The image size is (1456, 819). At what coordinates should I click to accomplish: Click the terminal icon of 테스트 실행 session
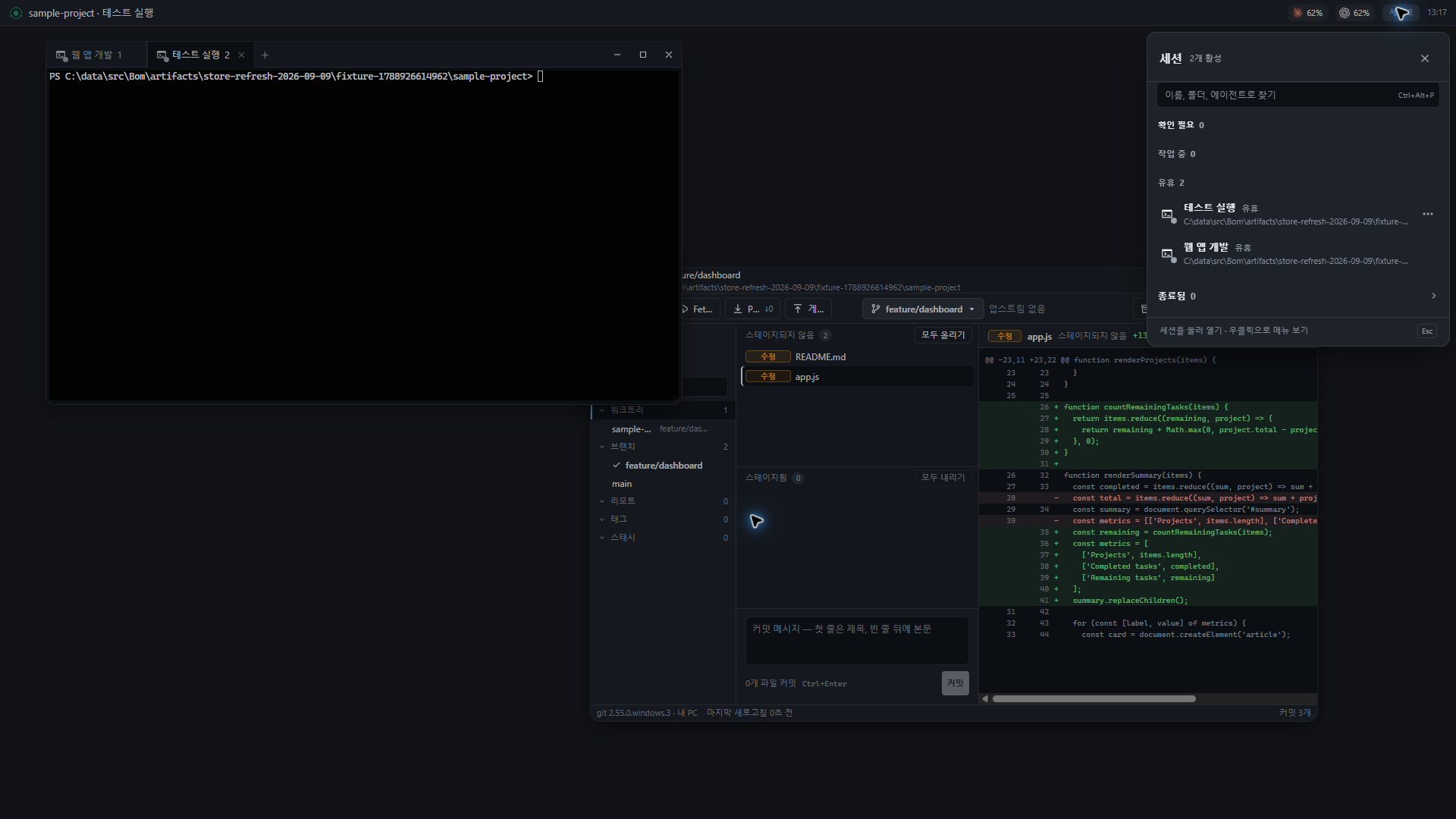pos(1168,215)
